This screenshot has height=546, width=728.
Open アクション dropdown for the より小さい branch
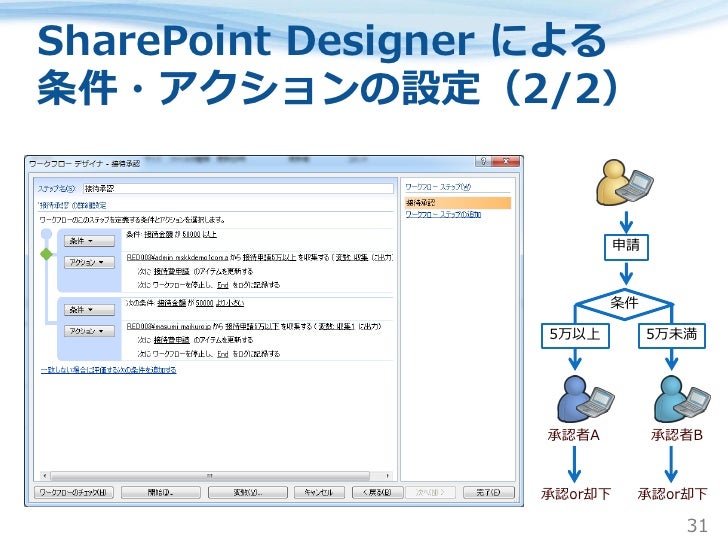tap(89, 331)
